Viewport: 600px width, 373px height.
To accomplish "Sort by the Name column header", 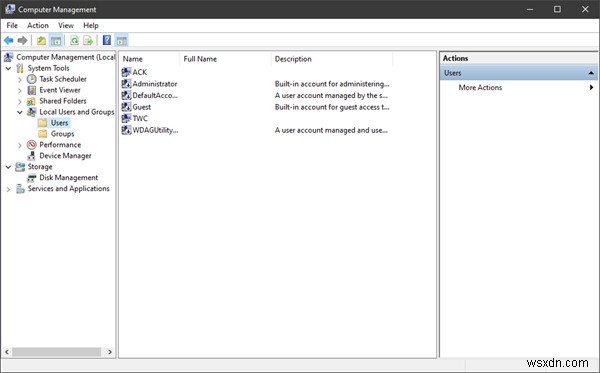I will point(149,59).
